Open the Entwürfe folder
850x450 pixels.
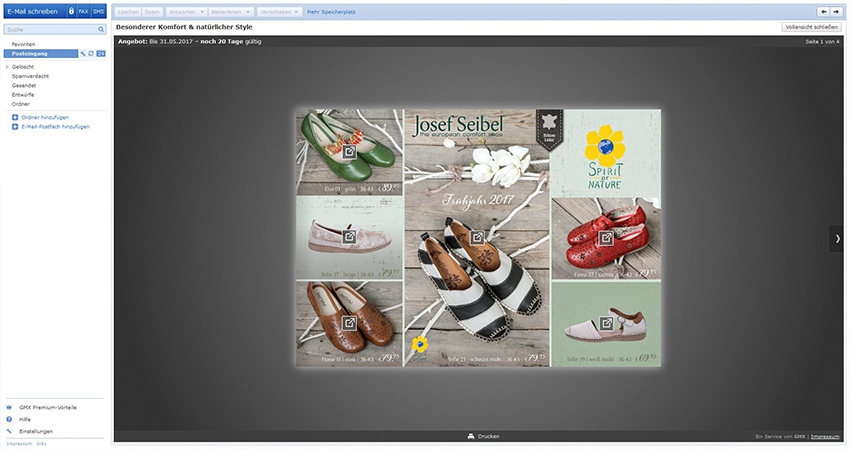(23, 94)
